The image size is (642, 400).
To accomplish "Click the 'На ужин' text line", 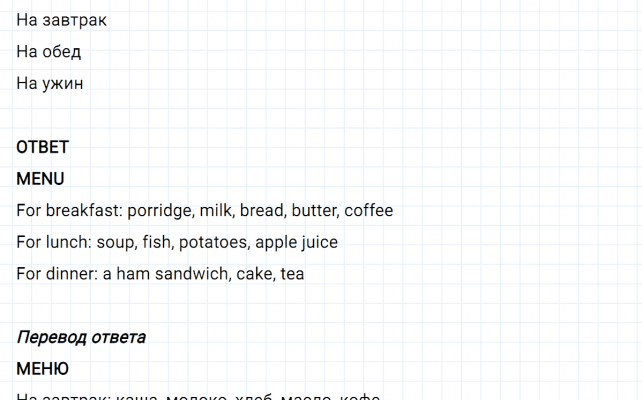I will [50, 84].
